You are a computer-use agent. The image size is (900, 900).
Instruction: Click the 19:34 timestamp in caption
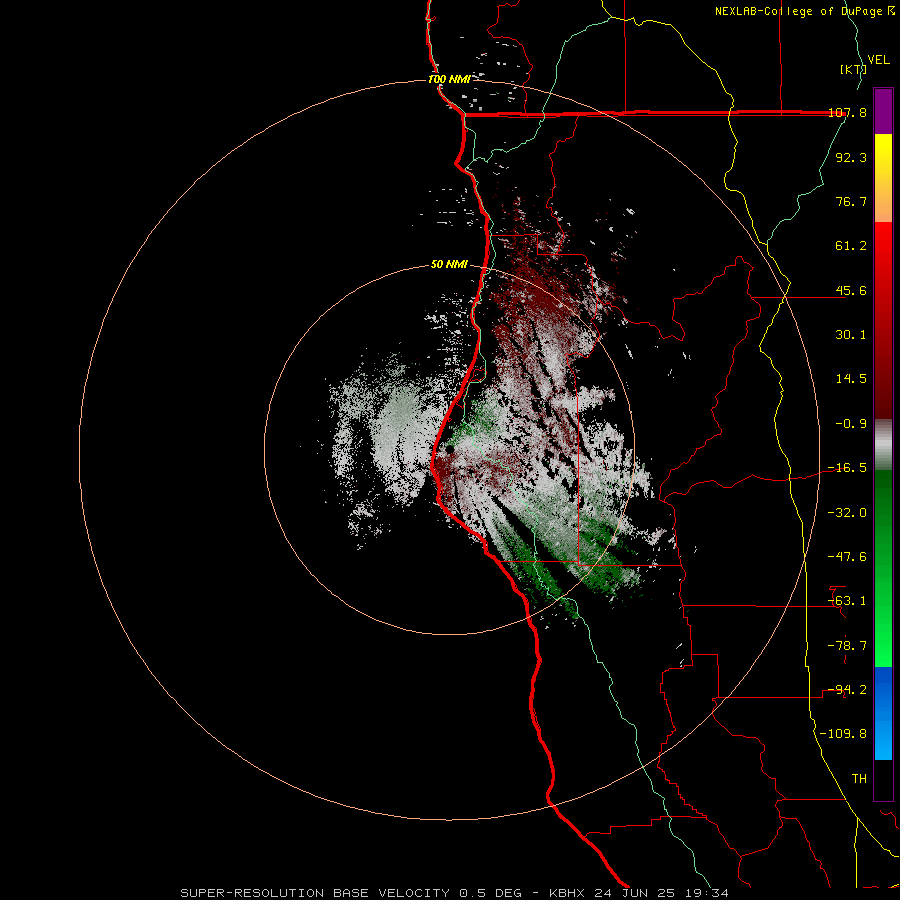(x=707, y=893)
